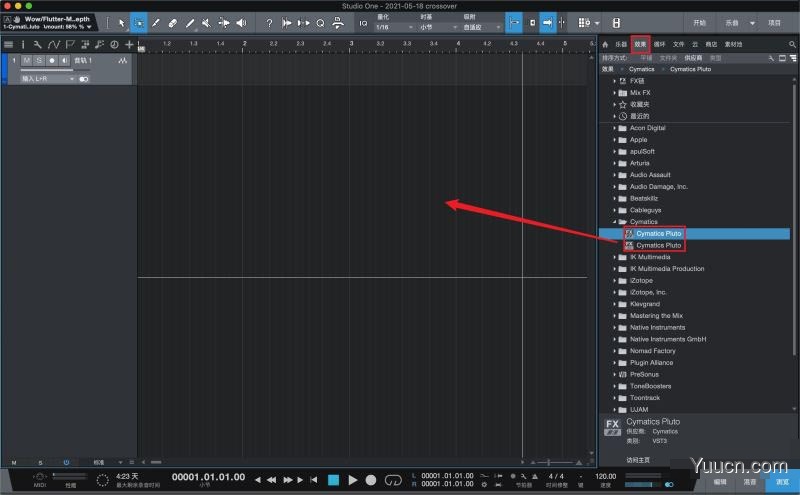This screenshot has height=495, width=800.
Task: Select the Bend tool
Action: coord(223,23)
